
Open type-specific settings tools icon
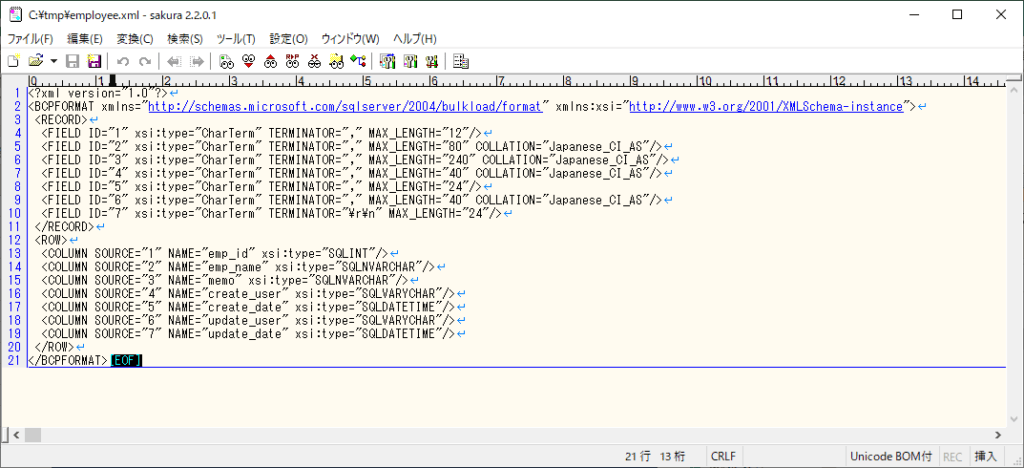click(410, 62)
